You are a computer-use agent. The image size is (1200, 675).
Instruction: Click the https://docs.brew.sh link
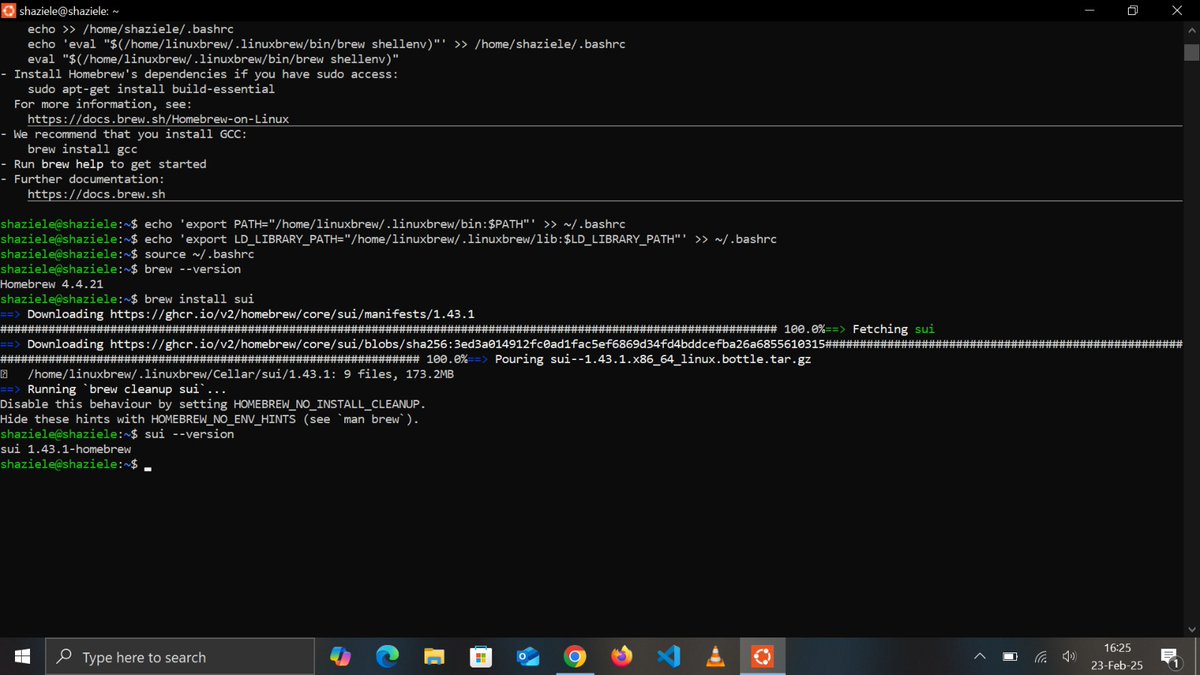click(x=97, y=194)
